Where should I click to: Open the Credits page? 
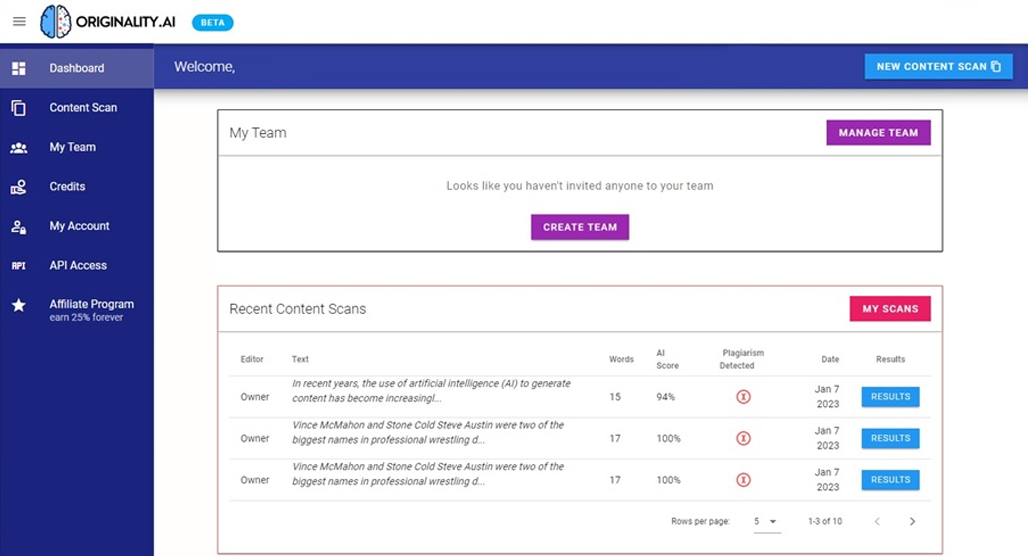click(77, 187)
